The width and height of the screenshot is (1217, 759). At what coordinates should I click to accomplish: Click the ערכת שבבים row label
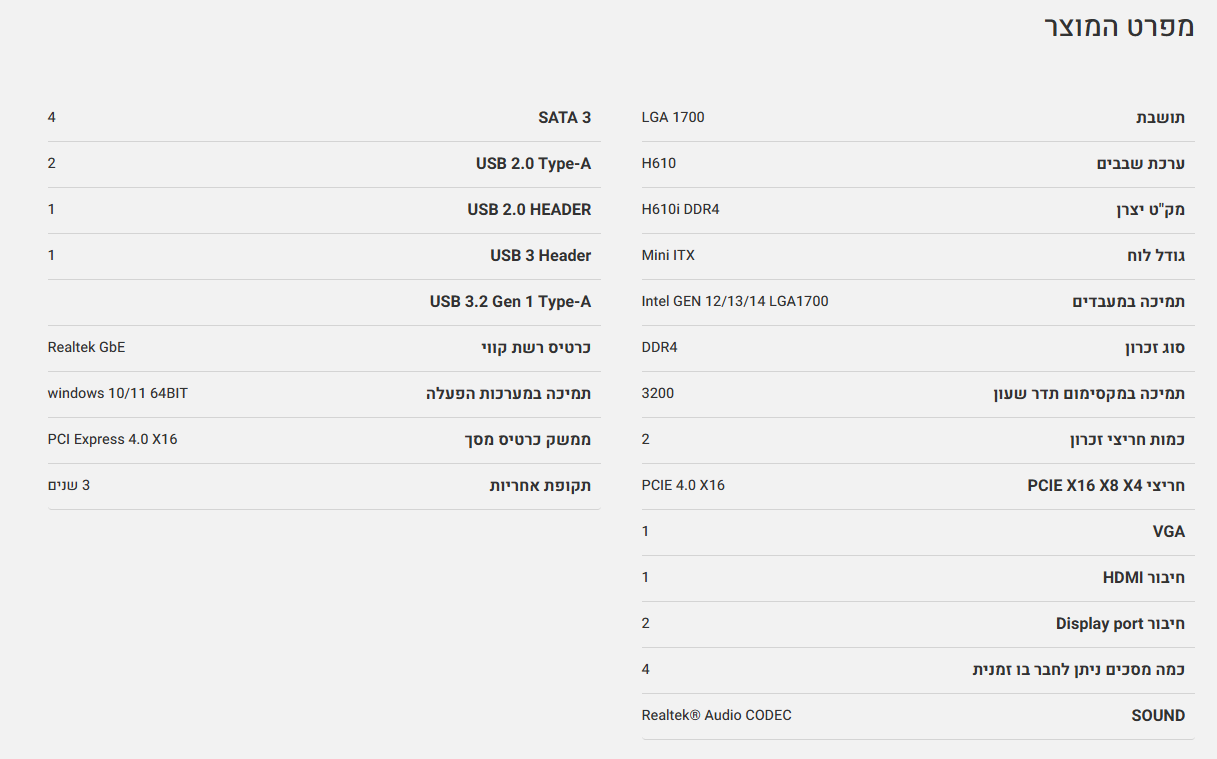(1140, 164)
